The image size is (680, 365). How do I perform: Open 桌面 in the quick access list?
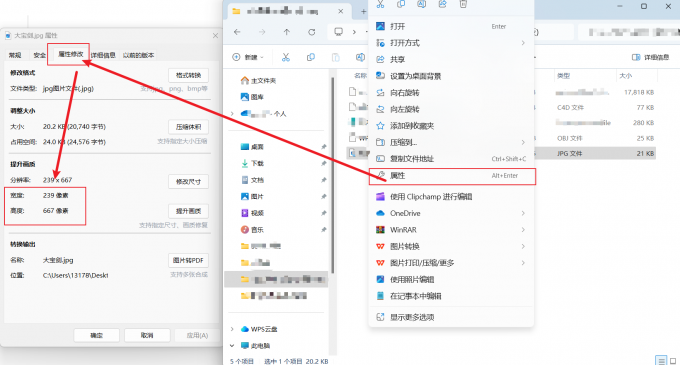click(252, 147)
